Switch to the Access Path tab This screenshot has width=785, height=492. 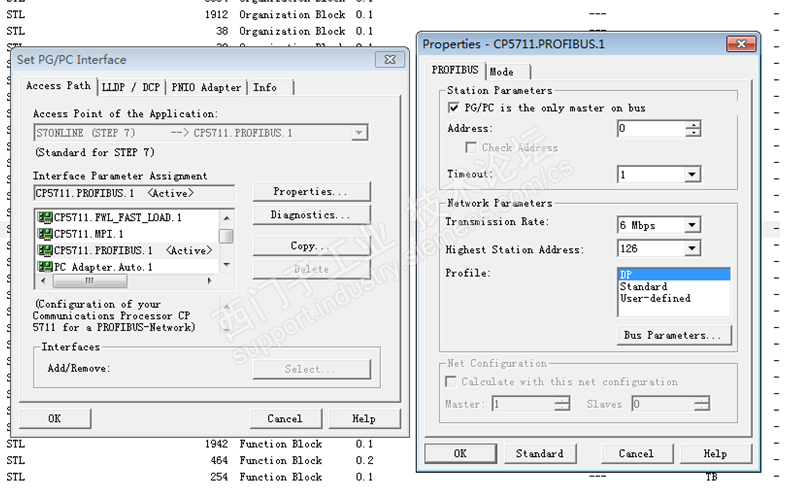(58, 86)
